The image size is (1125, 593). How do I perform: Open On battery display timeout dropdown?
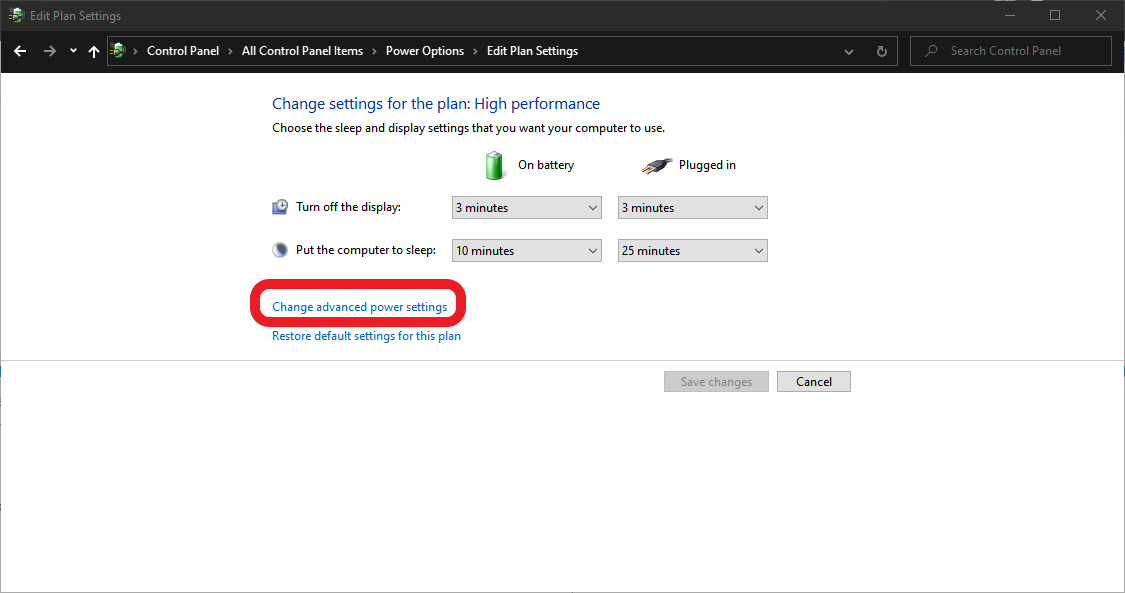526,208
